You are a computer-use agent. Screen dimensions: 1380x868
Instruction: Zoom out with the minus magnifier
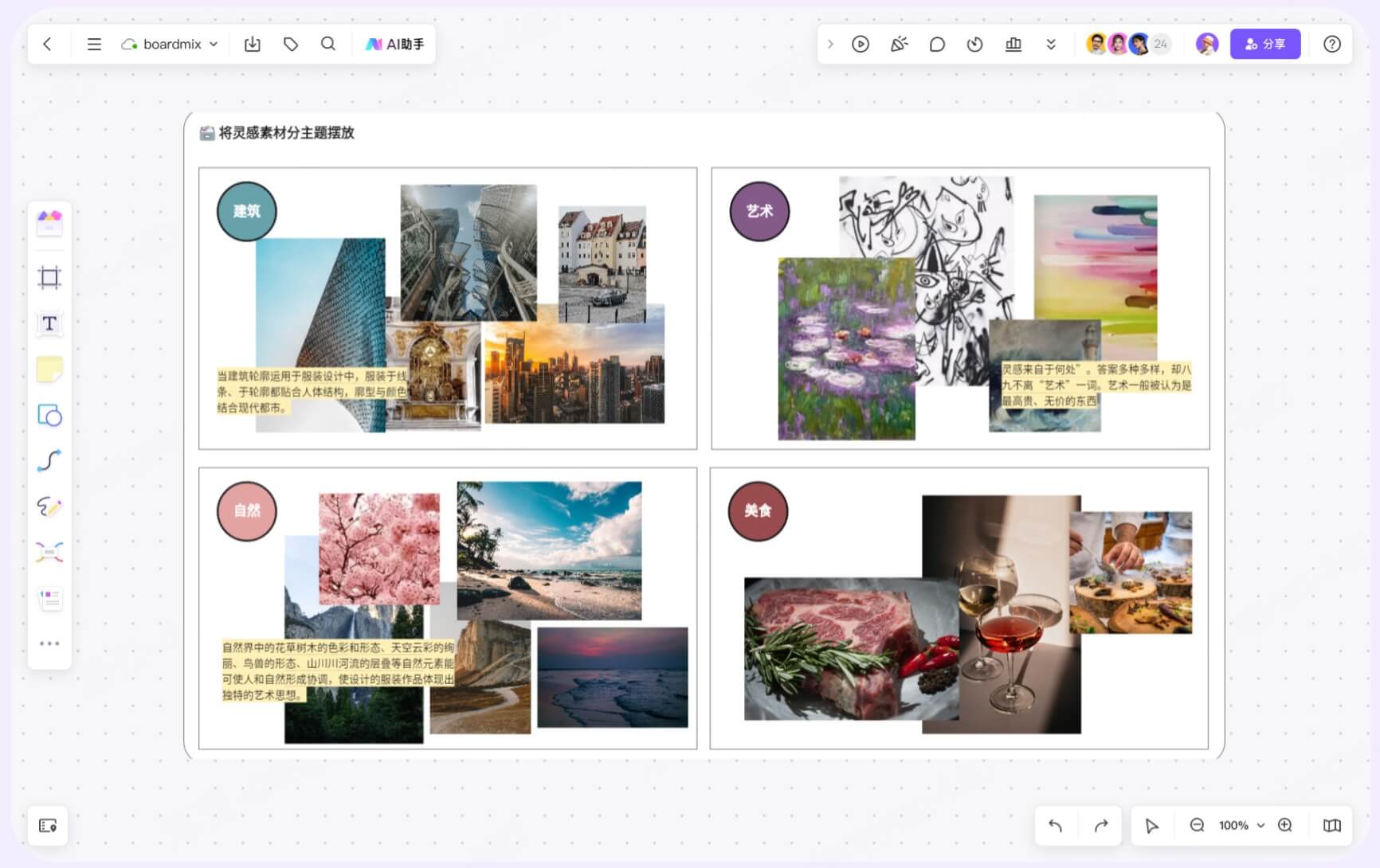1197,825
